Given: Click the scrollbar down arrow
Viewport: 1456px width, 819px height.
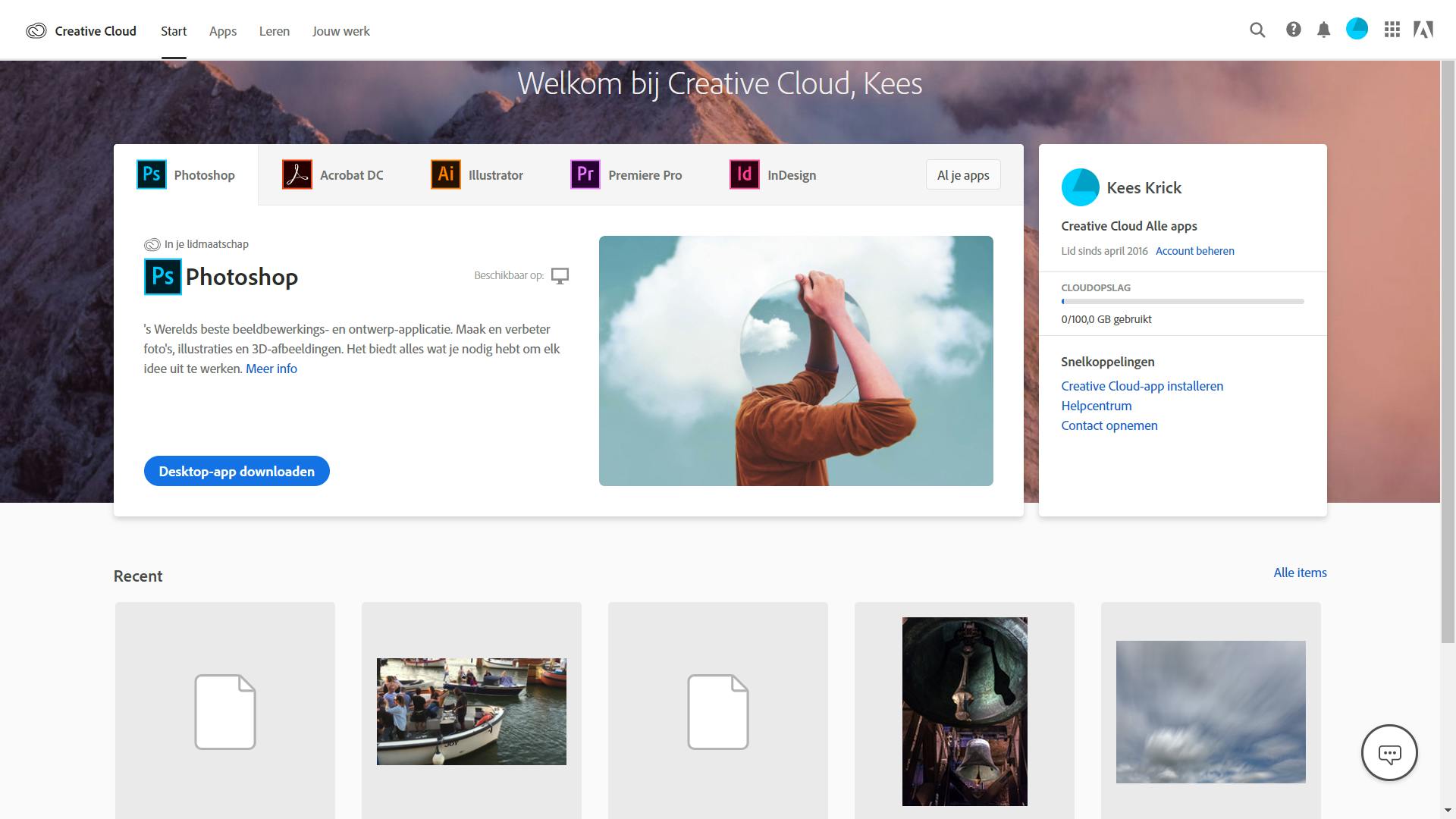Looking at the screenshot, I should click(1448, 811).
